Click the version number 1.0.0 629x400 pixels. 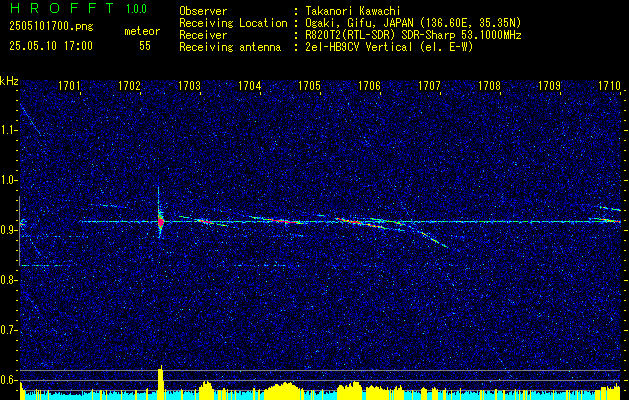click(136, 9)
